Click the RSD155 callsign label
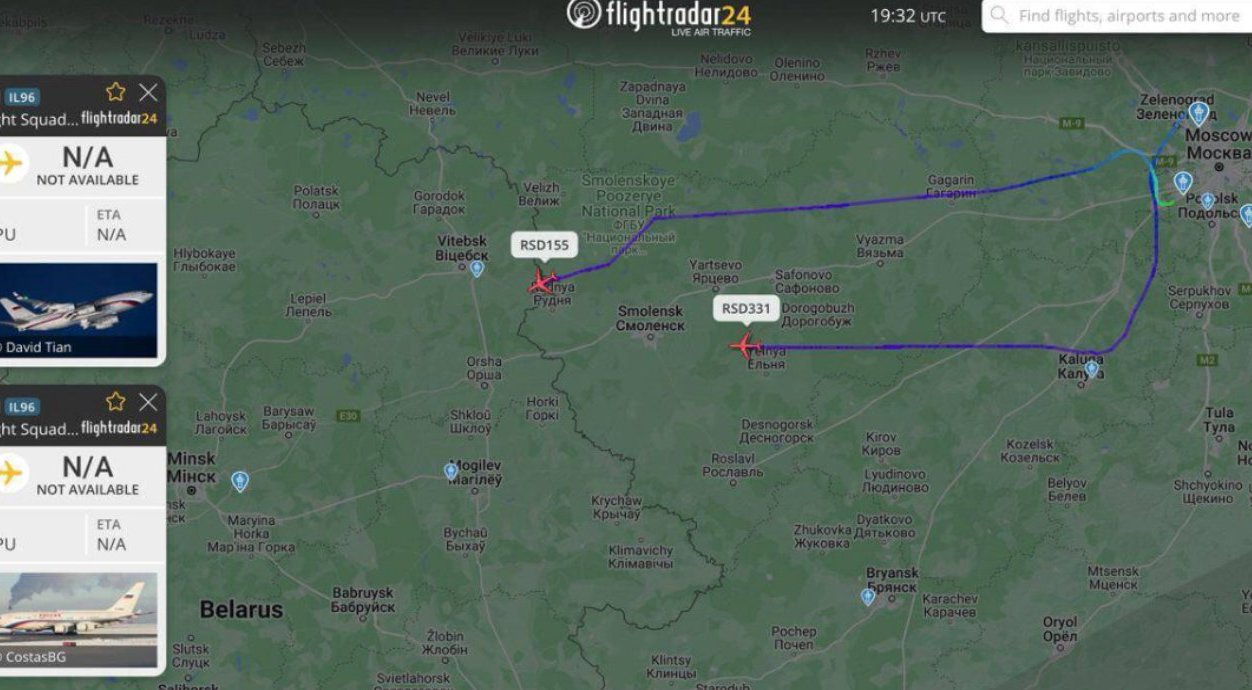Viewport: 1252px width, 690px height. (544, 245)
